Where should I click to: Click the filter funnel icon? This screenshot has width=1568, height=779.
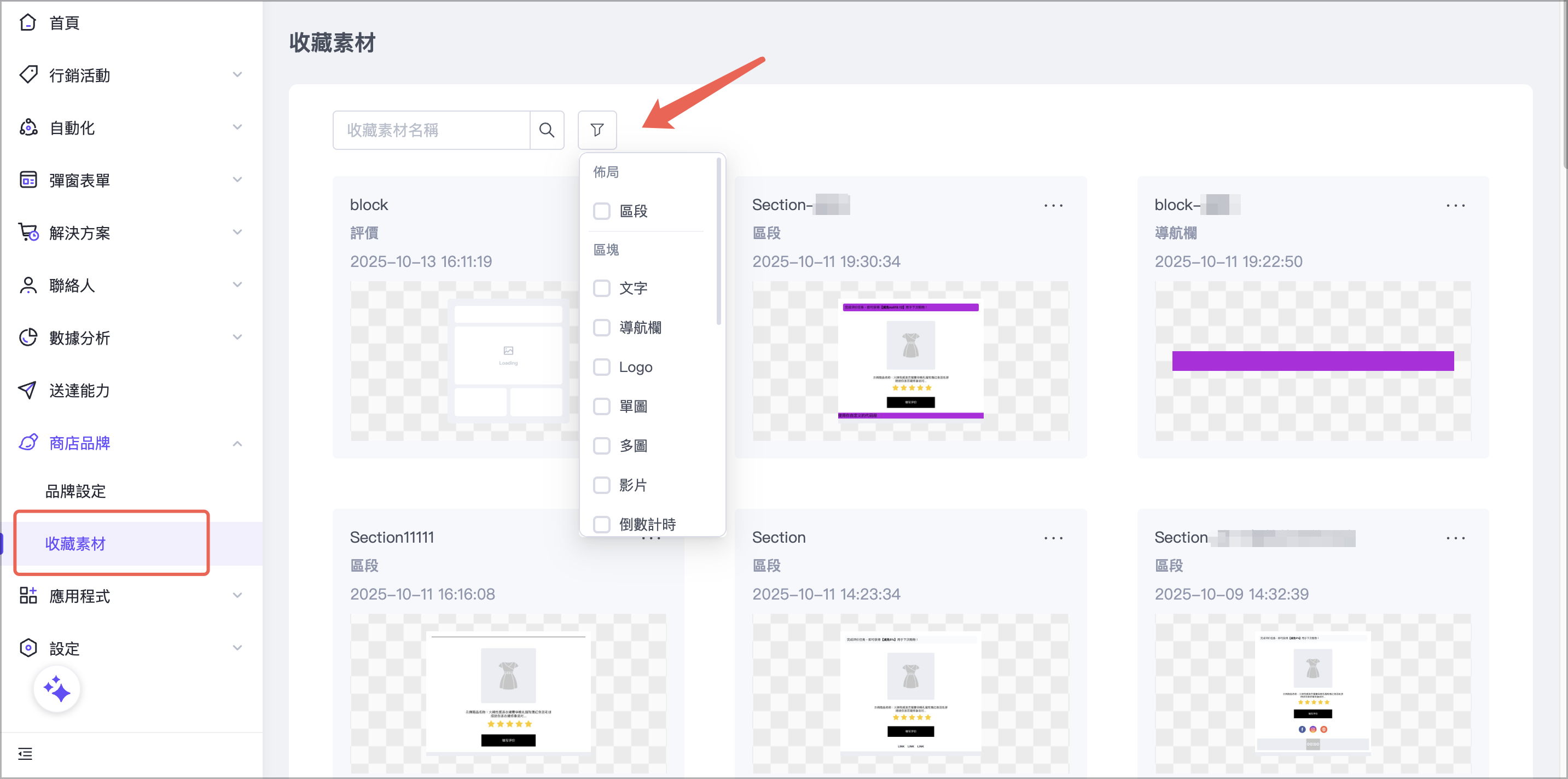pos(596,130)
